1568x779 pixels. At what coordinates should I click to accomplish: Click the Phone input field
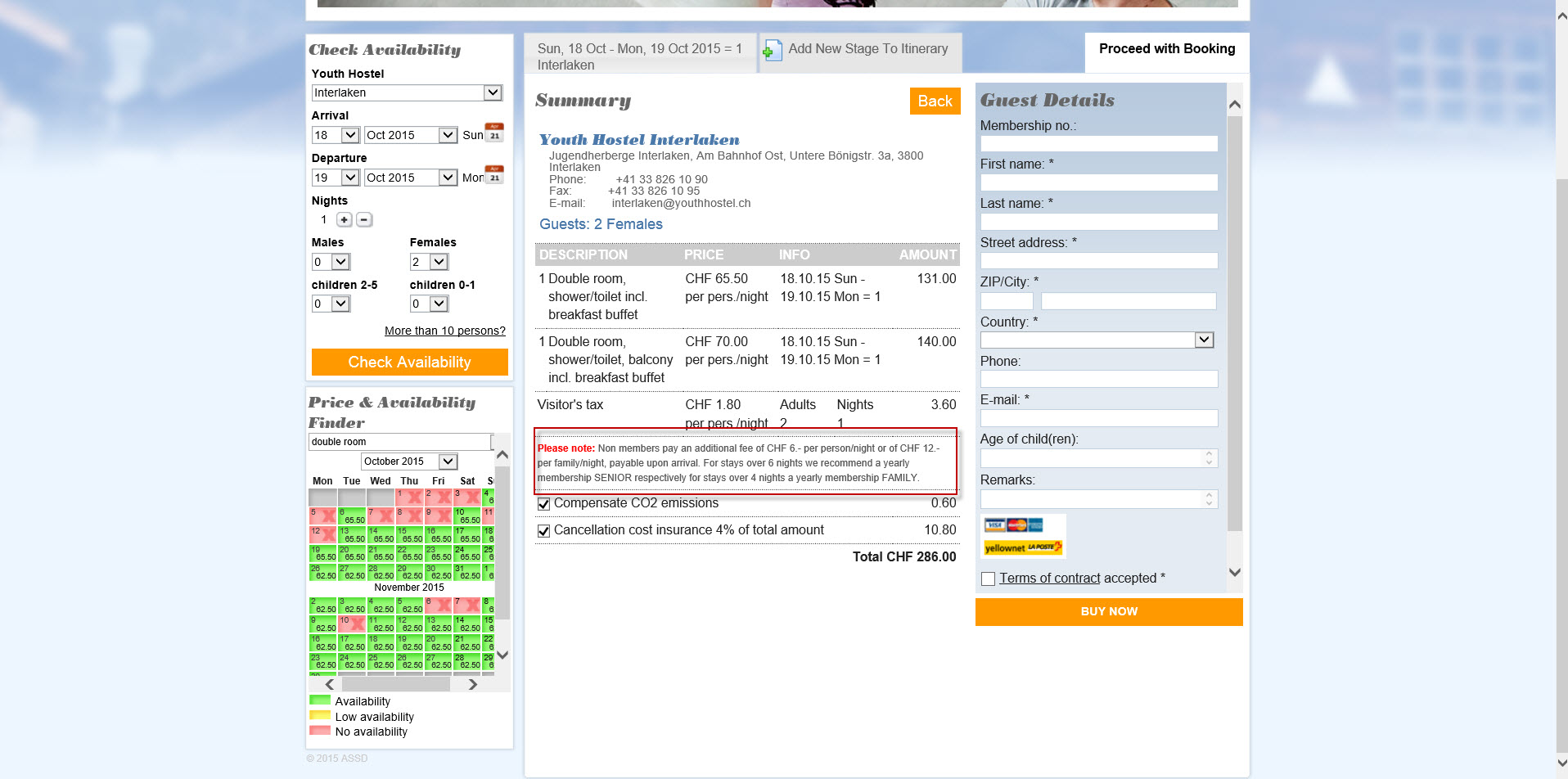[x=1099, y=379]
